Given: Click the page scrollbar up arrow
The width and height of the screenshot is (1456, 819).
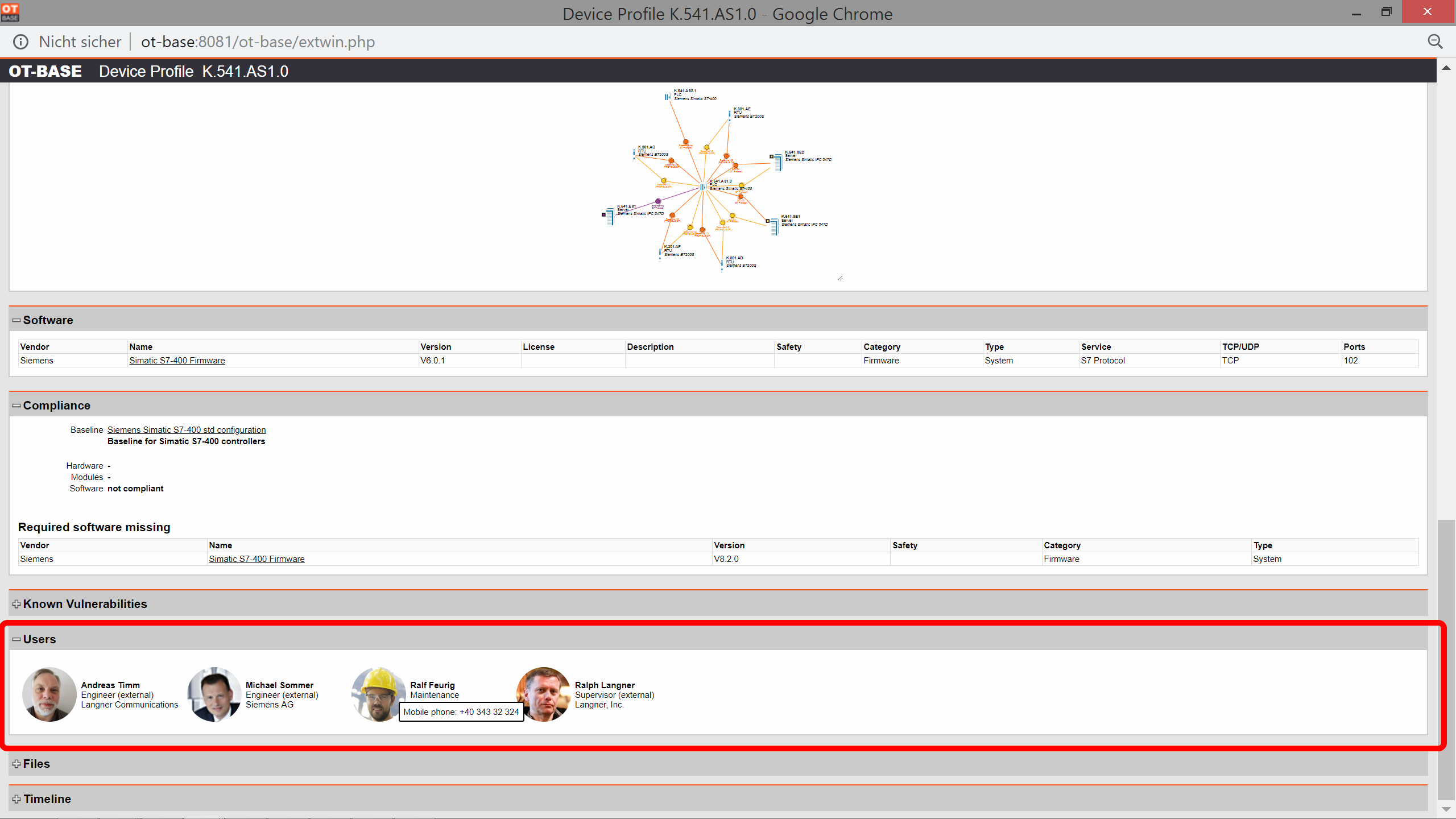Looking at the screenshot, I should 1446,68.
